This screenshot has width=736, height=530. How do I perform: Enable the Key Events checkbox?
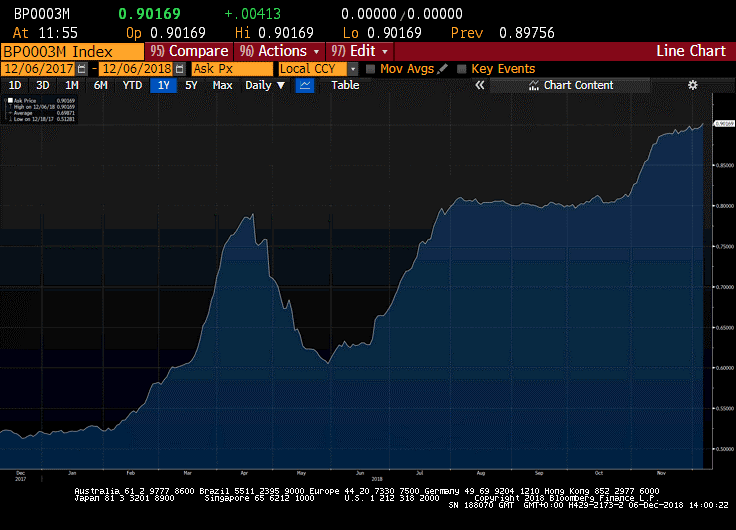(x=461, y=69)
